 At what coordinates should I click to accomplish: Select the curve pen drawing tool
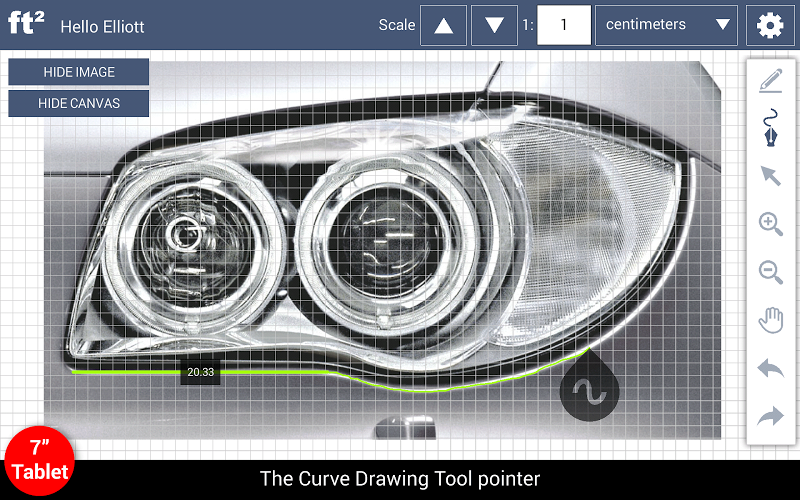[x=771, y=128]
